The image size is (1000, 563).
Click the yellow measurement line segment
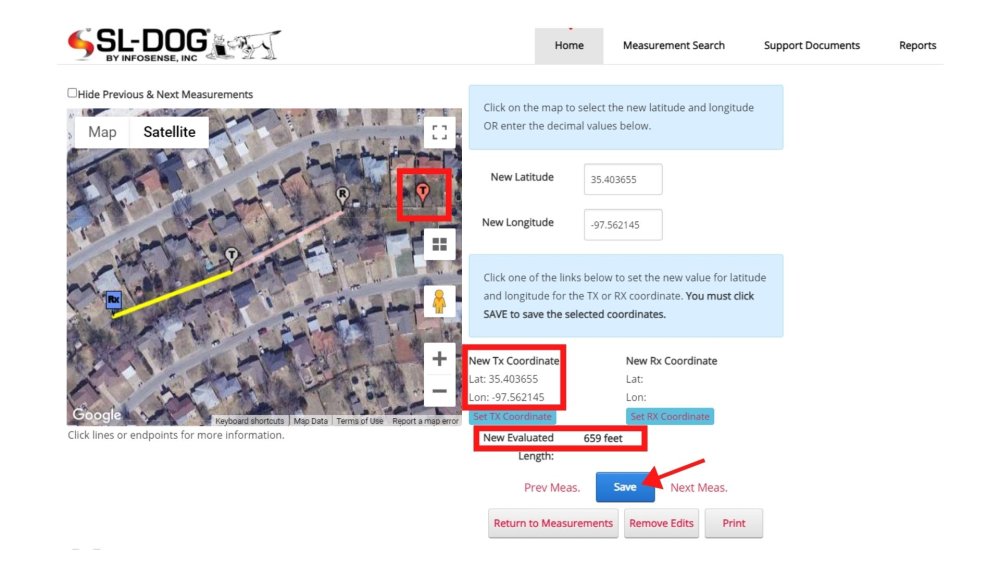coord(172,293)
